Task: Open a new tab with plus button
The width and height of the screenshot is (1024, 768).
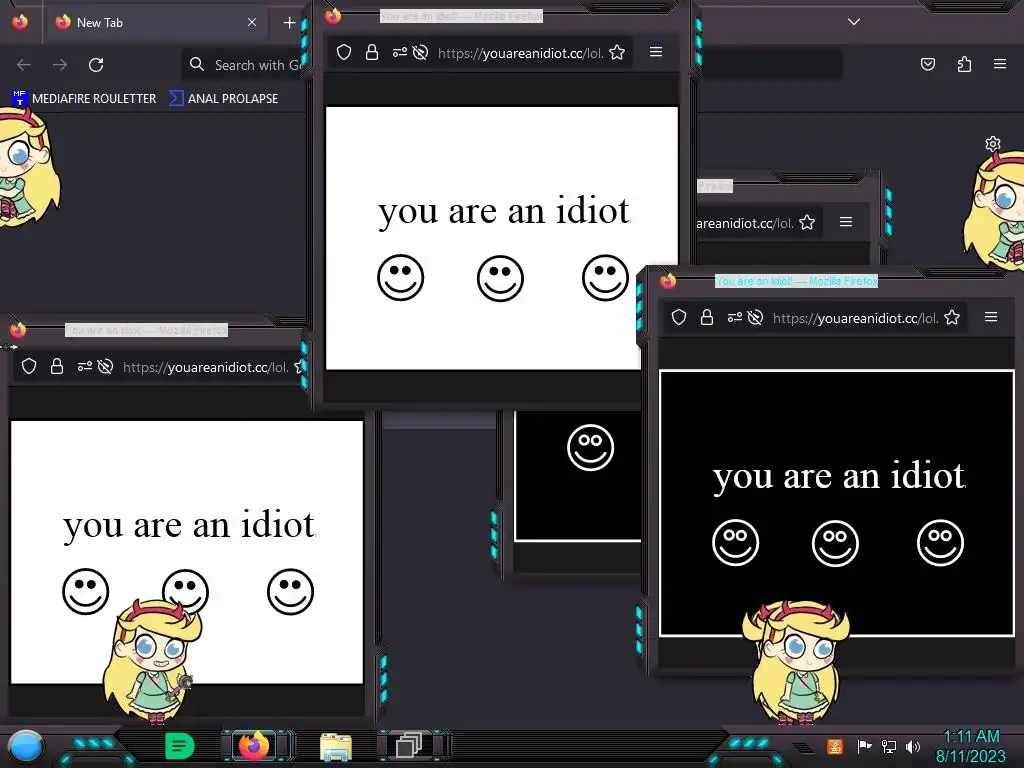Action: [289, 23]
